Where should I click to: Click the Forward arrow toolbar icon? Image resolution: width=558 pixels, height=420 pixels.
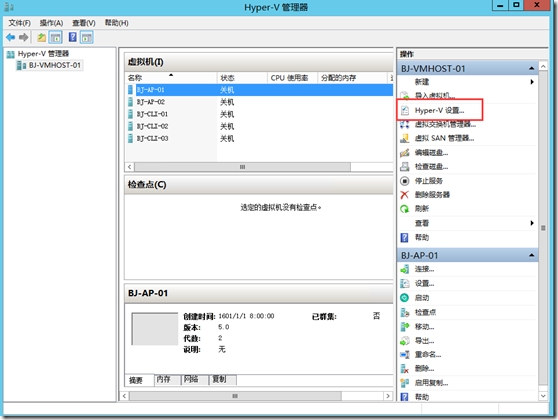[x=23, y=37]
